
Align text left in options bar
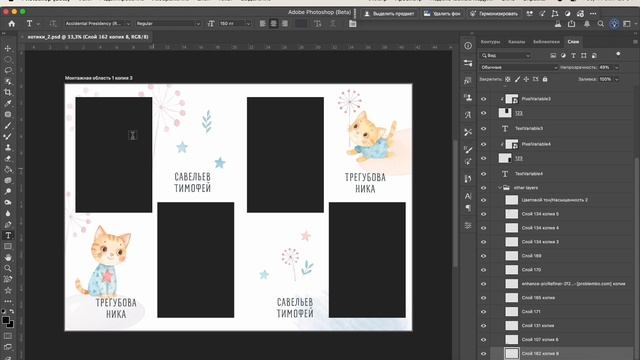pos(262,24)
